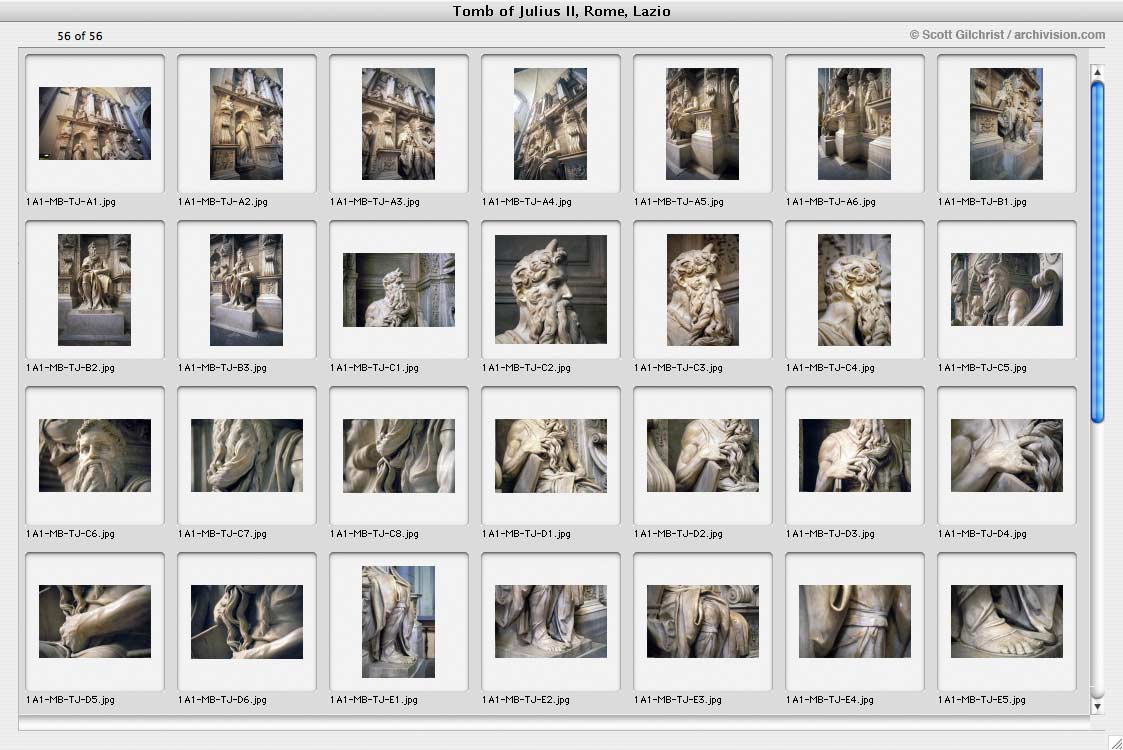Open Moses statue thumbnail 1A1-MB-TJ-B2.jpg
The image size is (1123, 750).
pos(95,289)
